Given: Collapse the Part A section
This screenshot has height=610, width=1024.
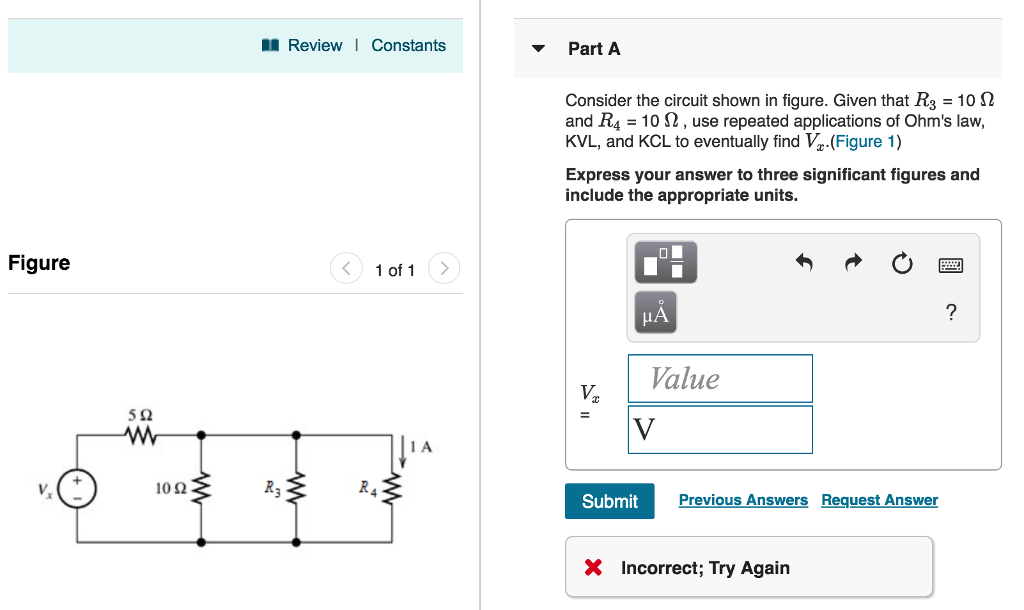Looking at the screenshot, I should [537, 48].
